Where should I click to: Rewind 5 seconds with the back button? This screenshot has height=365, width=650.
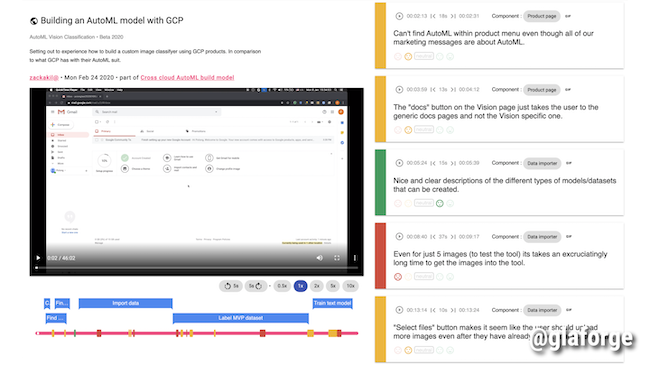click(231, 286)
